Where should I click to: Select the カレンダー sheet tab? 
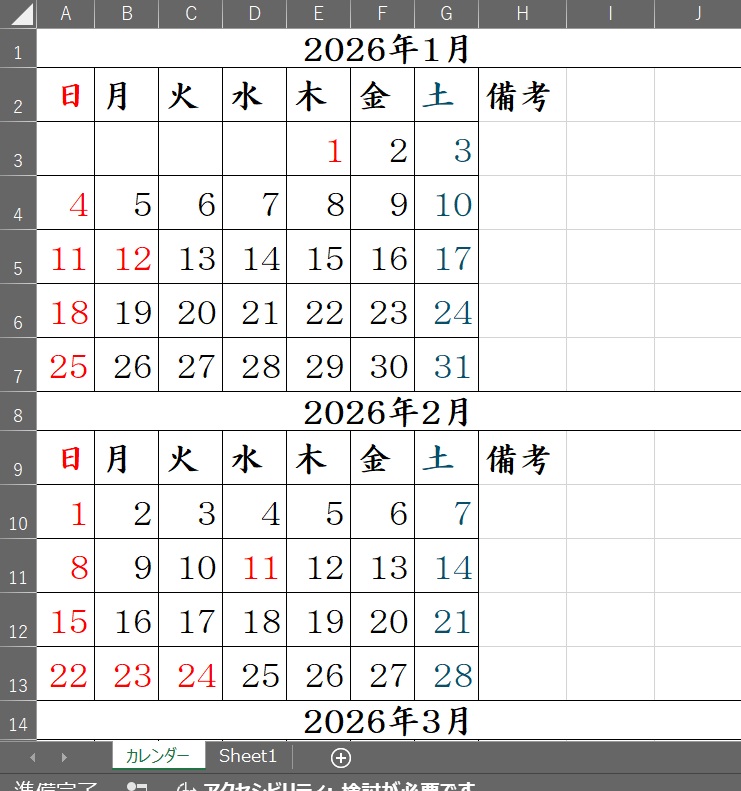(x=157, y=756)
